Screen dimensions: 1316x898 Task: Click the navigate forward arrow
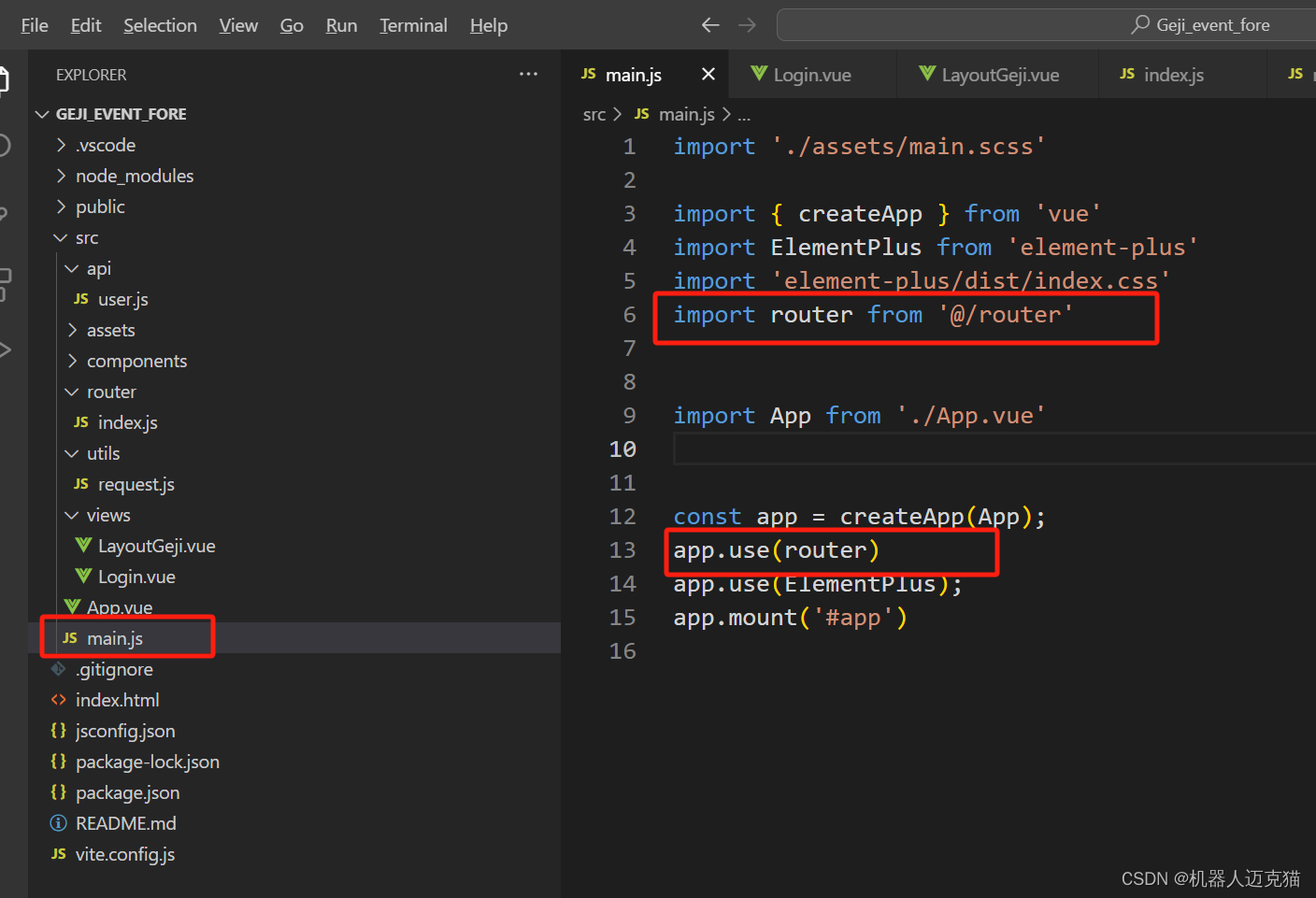(x=748, y=25)
